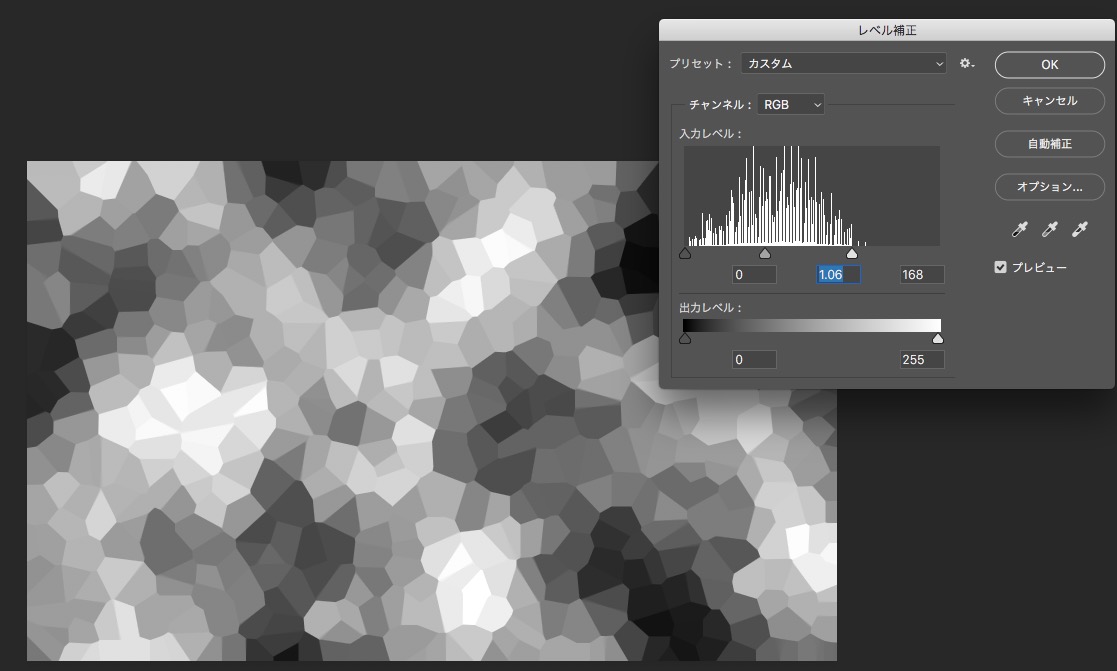
Task: Click the キャンセル button
Action: point(1049,101)
